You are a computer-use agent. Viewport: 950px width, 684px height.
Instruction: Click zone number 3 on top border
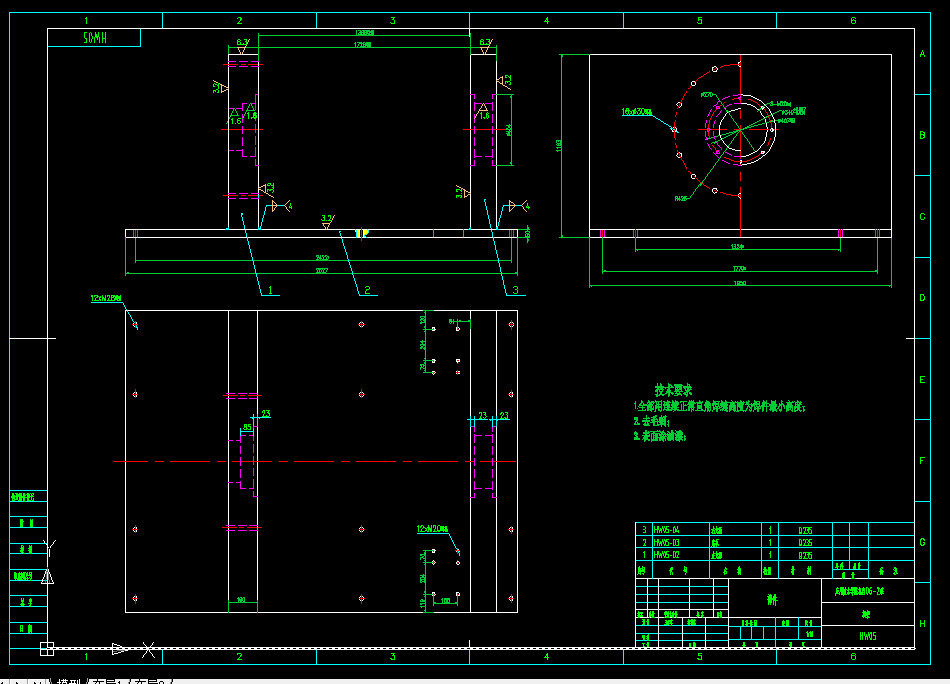click(393, 21)
